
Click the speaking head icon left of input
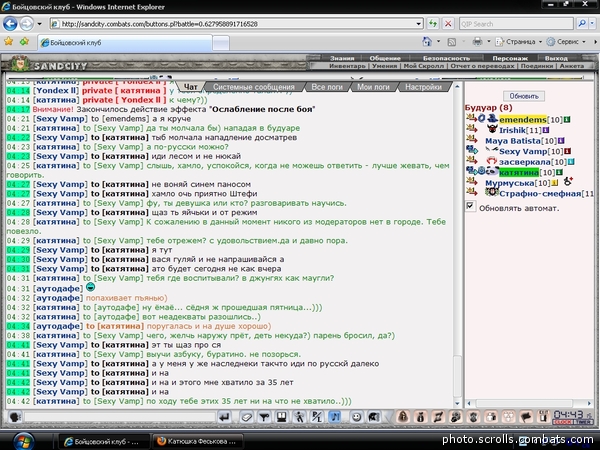tap(15, 417)
